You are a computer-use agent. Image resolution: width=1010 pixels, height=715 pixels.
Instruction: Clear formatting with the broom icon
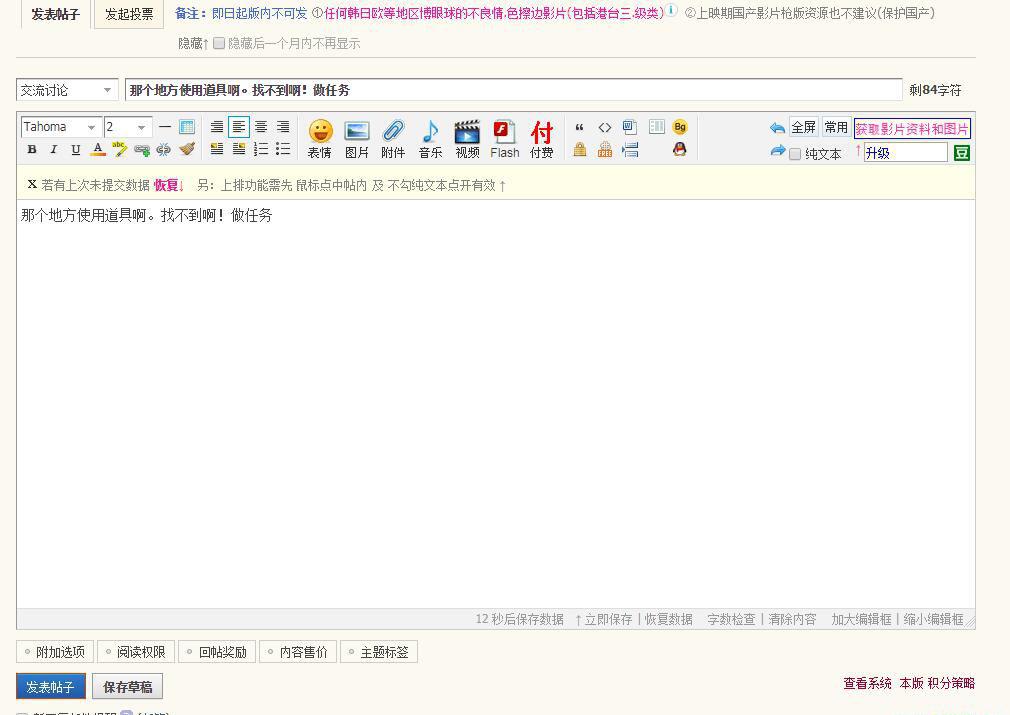(187, 149)
